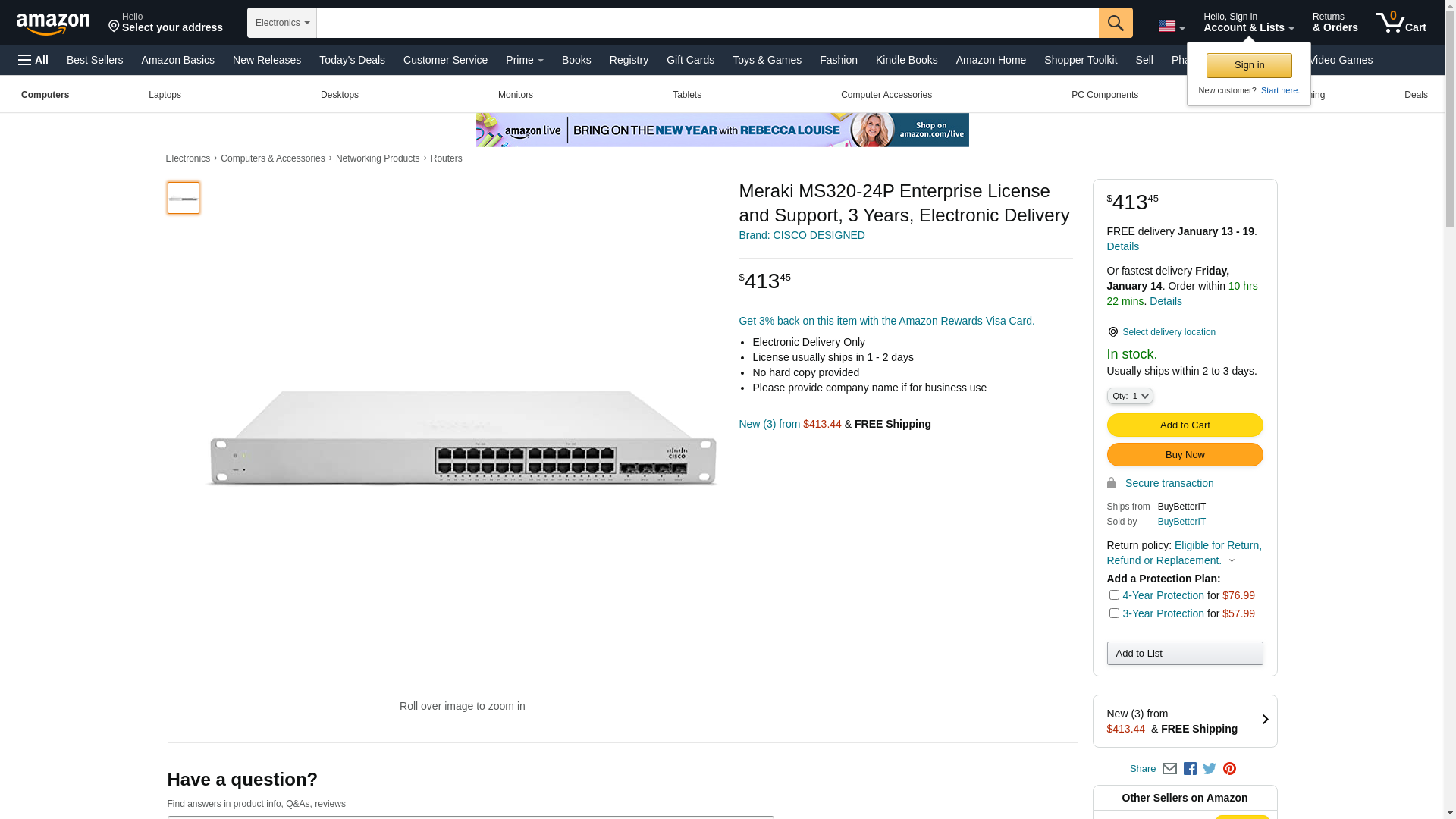Open Today's Deals in the nav bar
Viewport: 1456px width, 819px height.
(x=352, y=60)
